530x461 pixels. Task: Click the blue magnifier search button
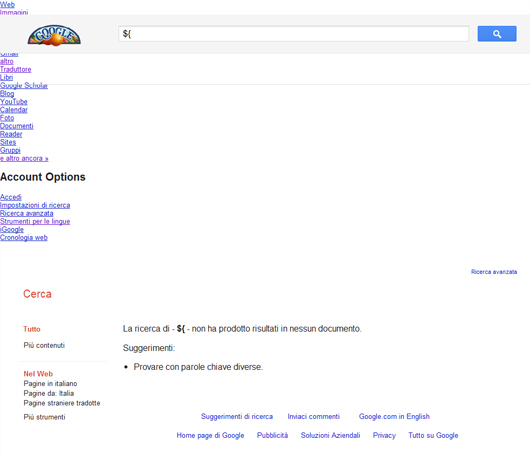tap(497, 34)
